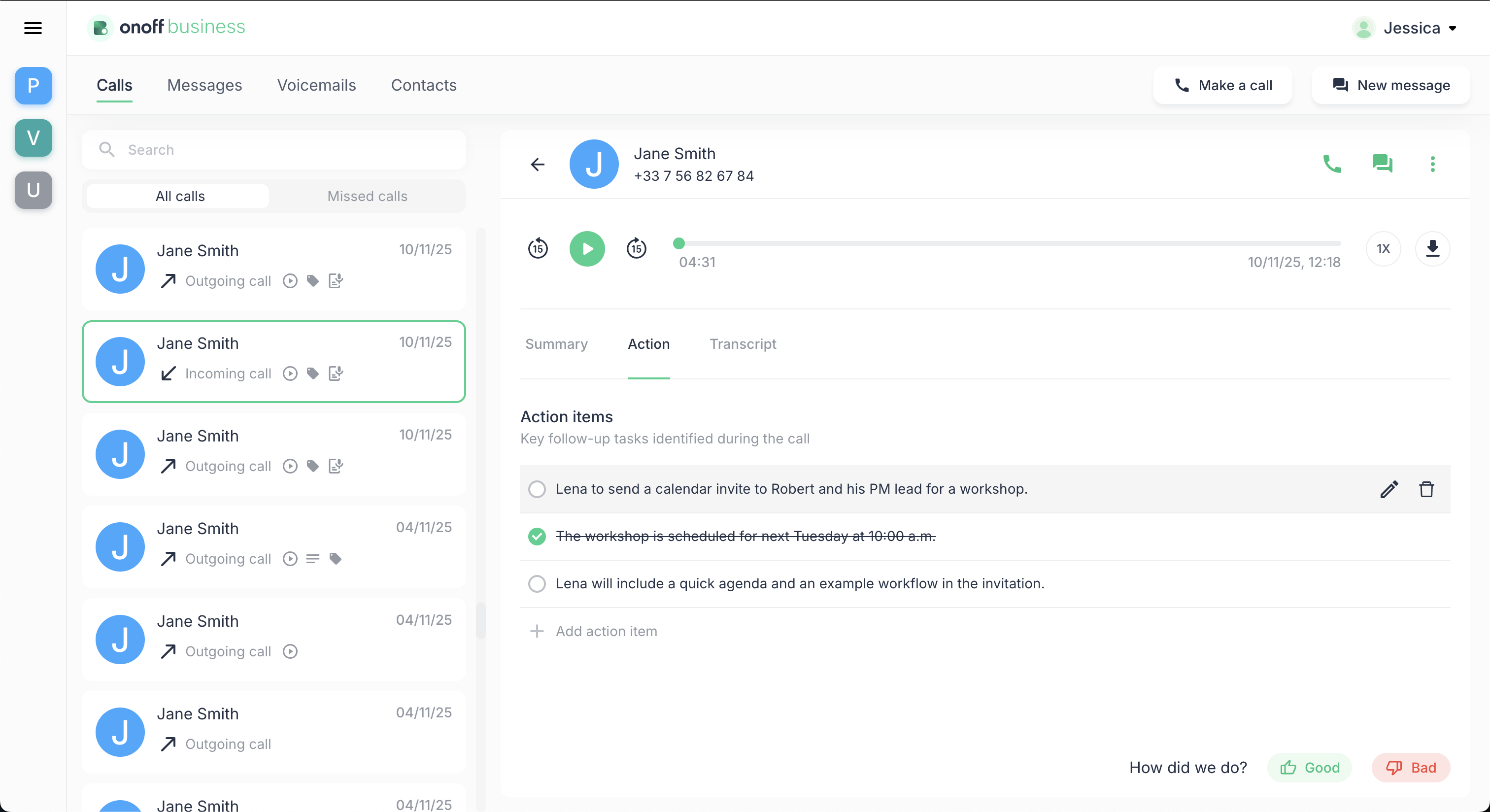Click the call list scrollbar
The height and width of the screenshot is (812, 1490).
click(x=481, y=620)
